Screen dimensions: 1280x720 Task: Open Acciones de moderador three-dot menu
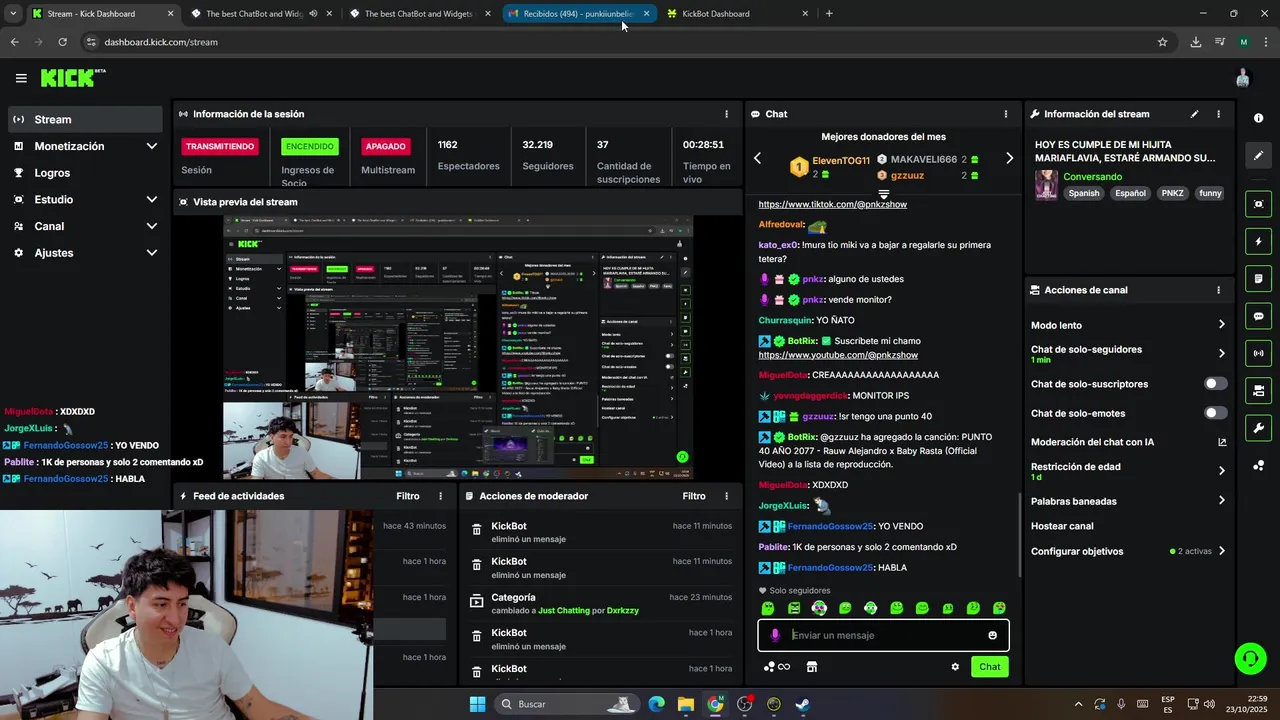[x=726, y=496]
